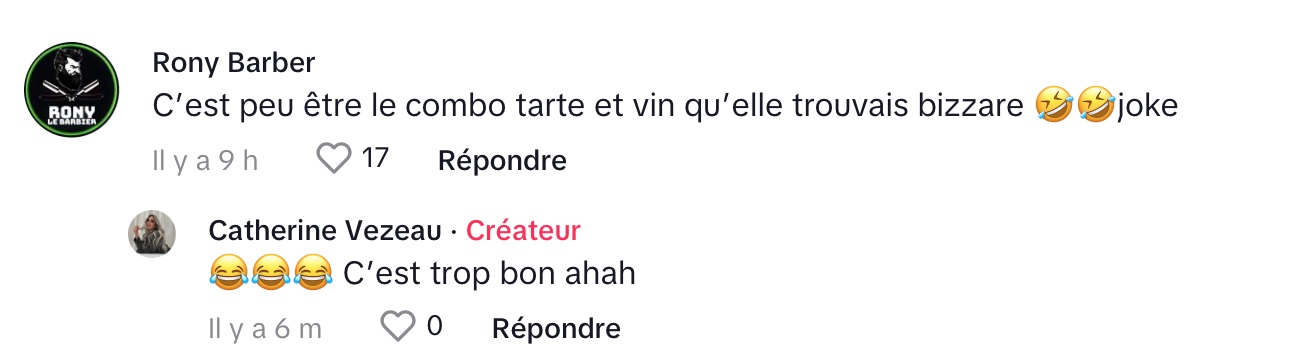
Task: Click the second rolling-laughing emoji before joke
Action: [x=1096, y=106]
